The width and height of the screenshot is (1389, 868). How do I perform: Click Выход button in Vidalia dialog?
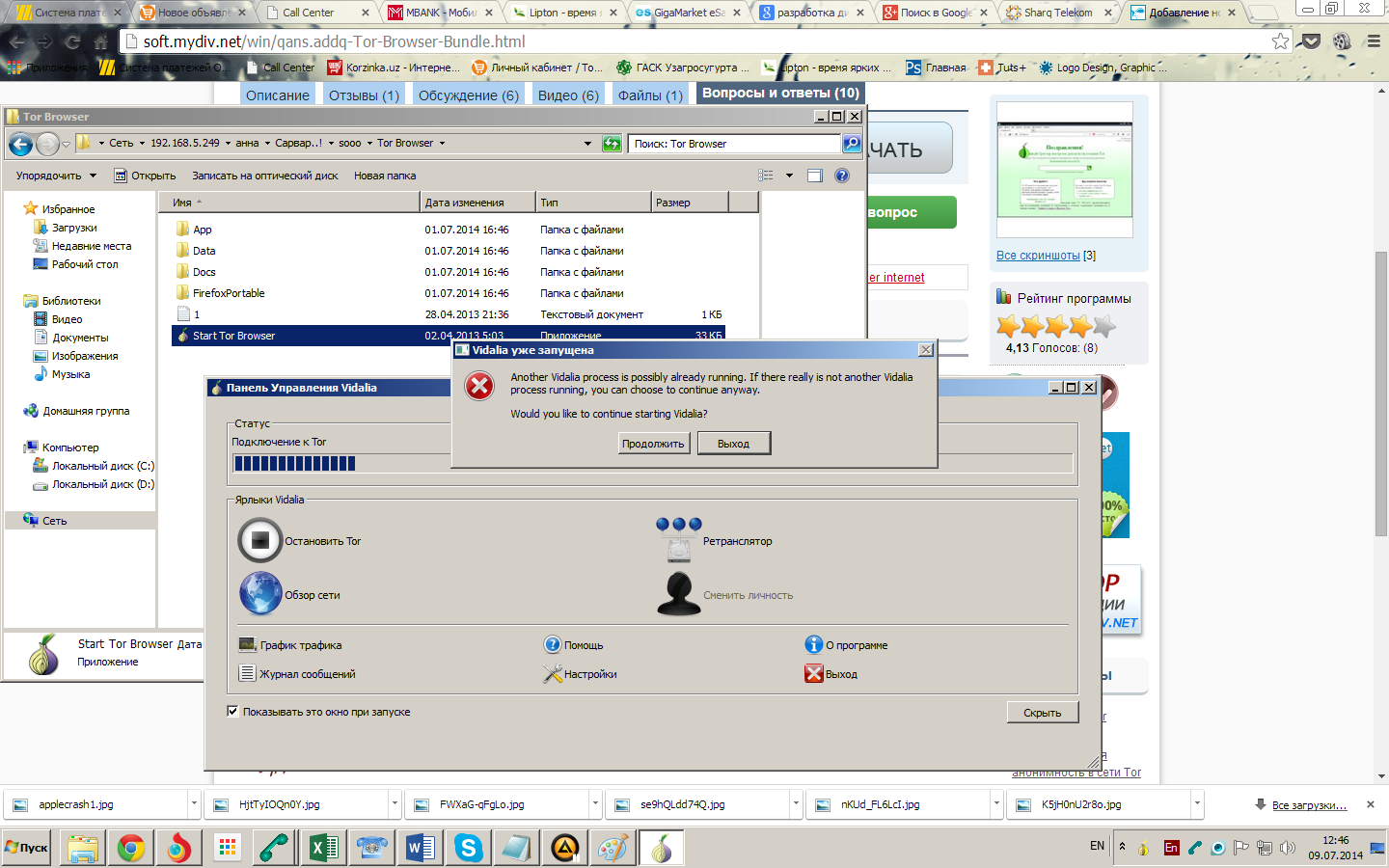733,444
